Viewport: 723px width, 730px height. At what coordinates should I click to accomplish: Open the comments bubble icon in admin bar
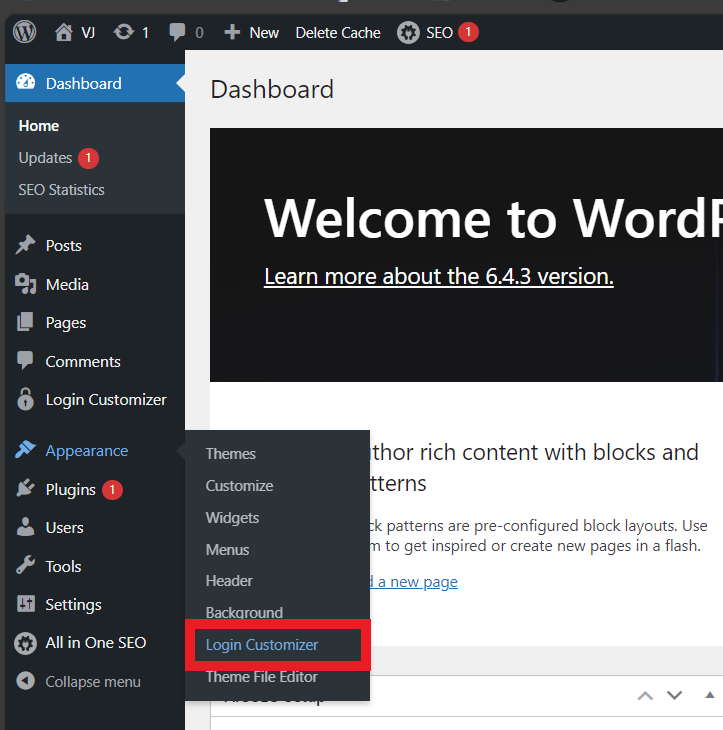[178, 32]
